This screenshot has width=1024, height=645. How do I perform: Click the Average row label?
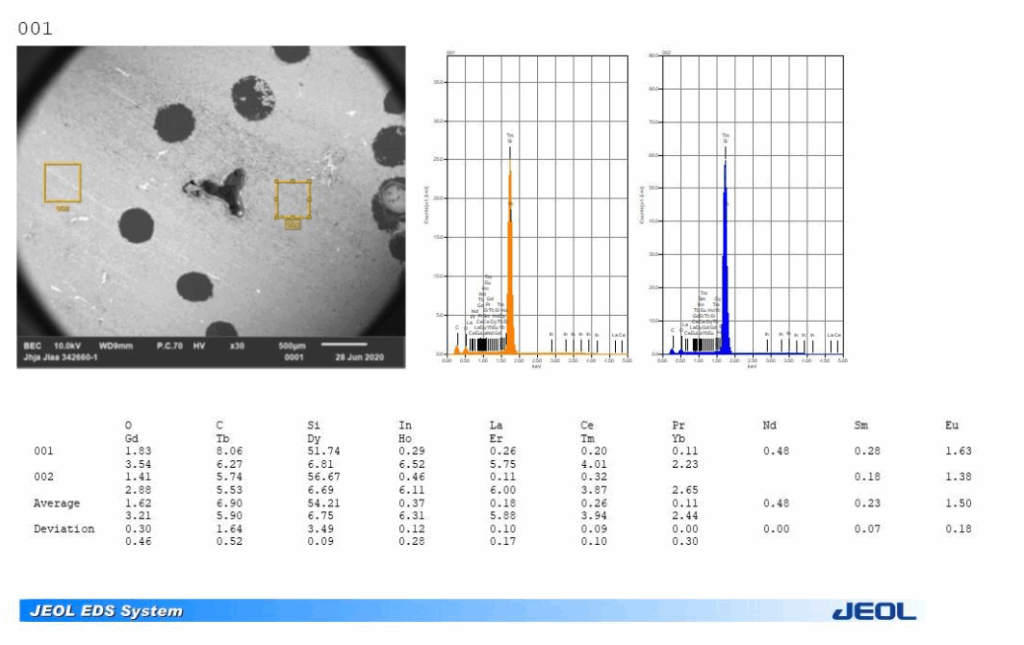[56, 503]
